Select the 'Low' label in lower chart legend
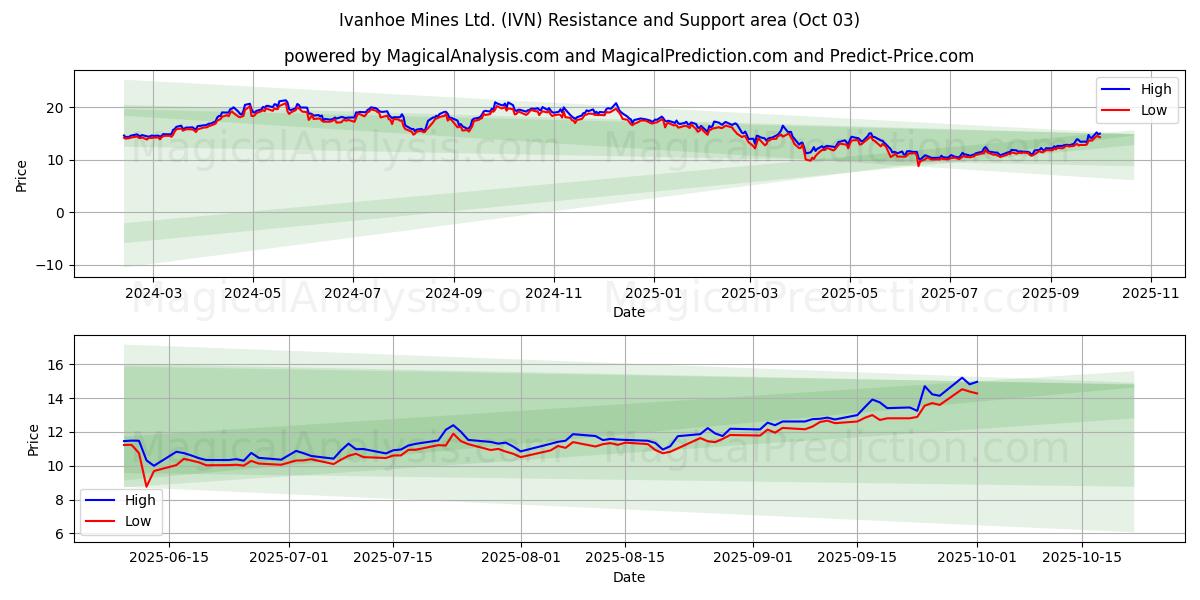Viewport: 1200px width, 600px height. click(x=137, y=521)
